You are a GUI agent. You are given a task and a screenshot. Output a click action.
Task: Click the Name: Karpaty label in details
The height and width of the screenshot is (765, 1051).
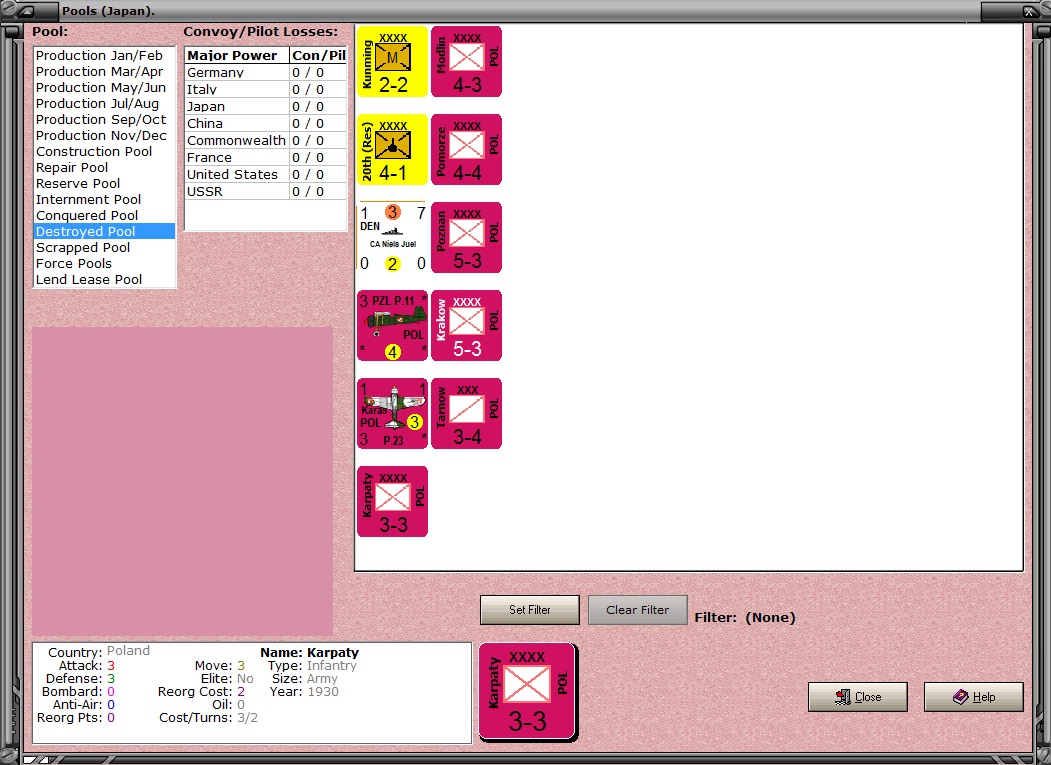pyautogui.click(x=310, y=652)
